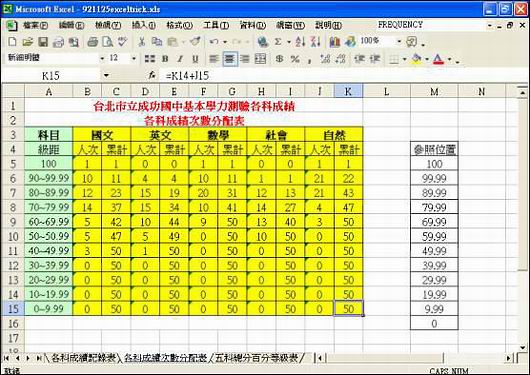Open the fill color palette arrow
The width and height of the screenshot is (530, 375).
click(427, 59)
